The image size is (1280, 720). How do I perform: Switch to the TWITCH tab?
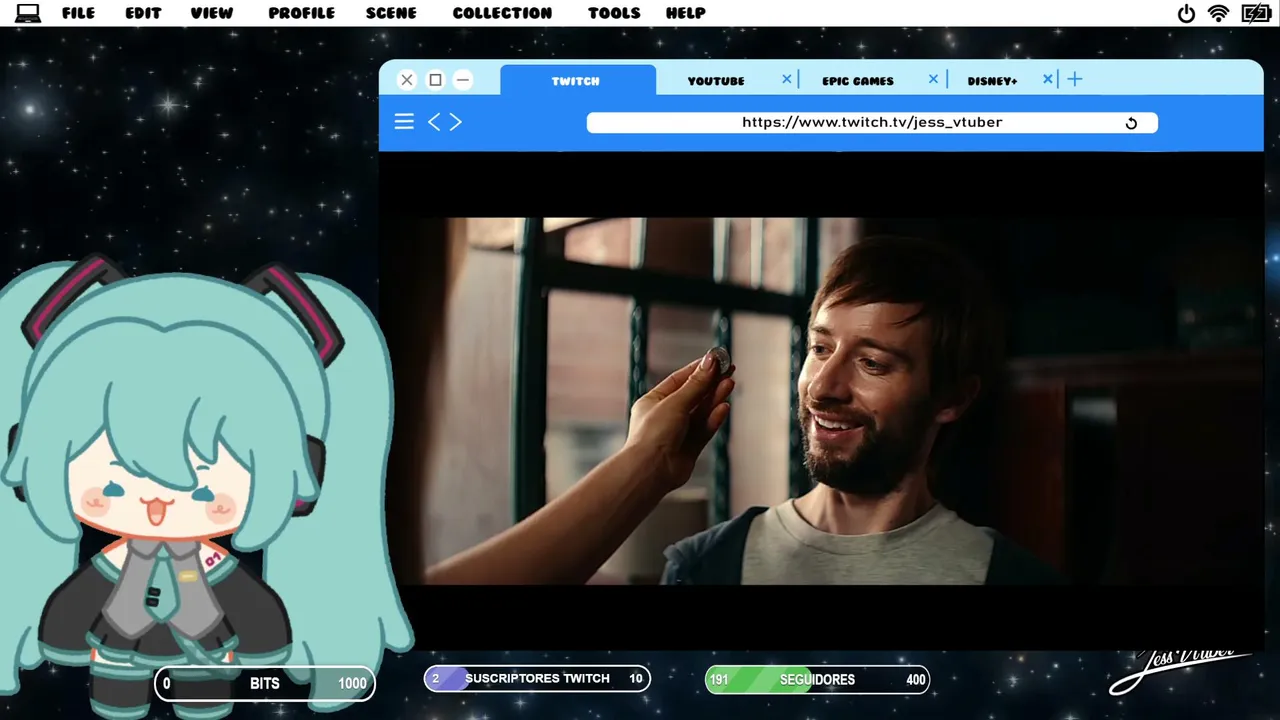click(577, 80)
